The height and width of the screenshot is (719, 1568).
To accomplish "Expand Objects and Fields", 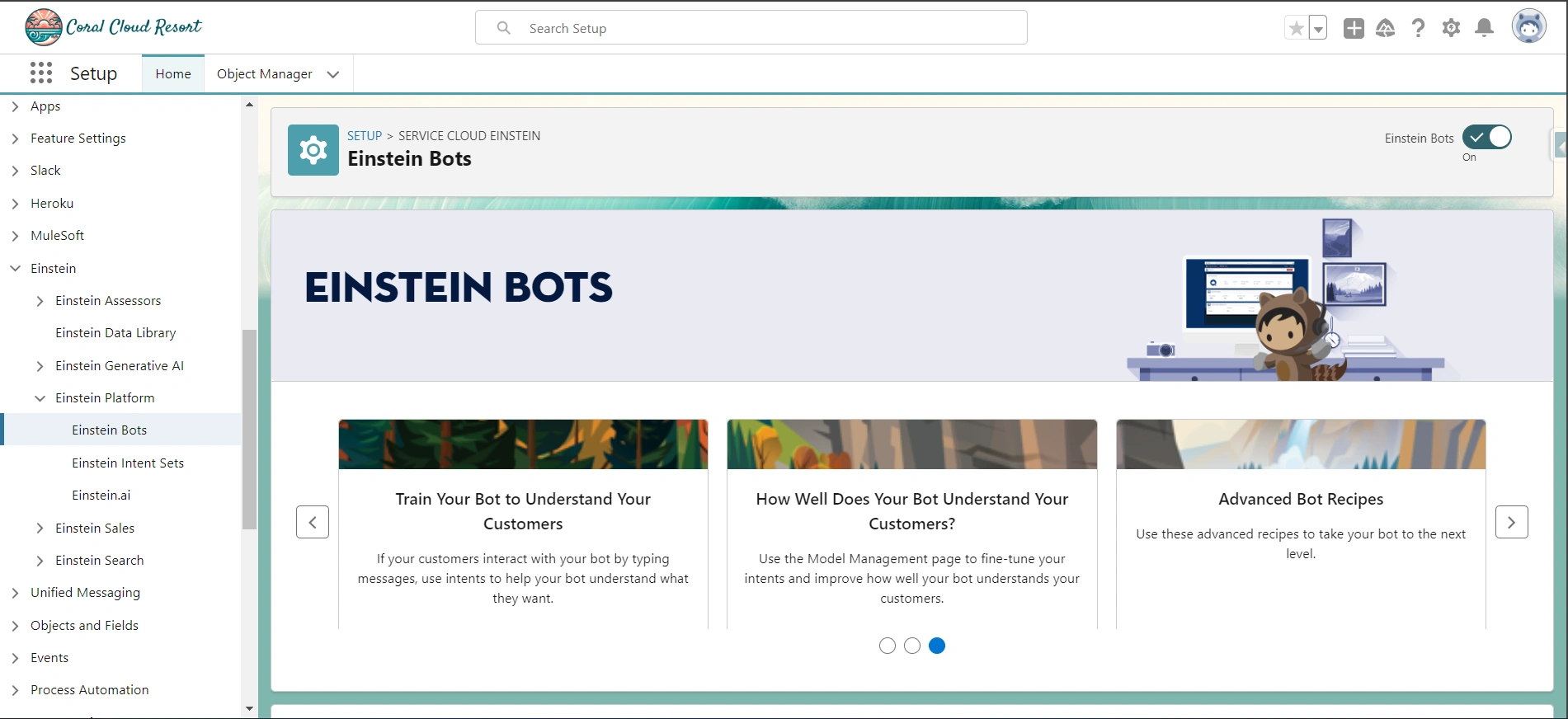I will [15, 626].
